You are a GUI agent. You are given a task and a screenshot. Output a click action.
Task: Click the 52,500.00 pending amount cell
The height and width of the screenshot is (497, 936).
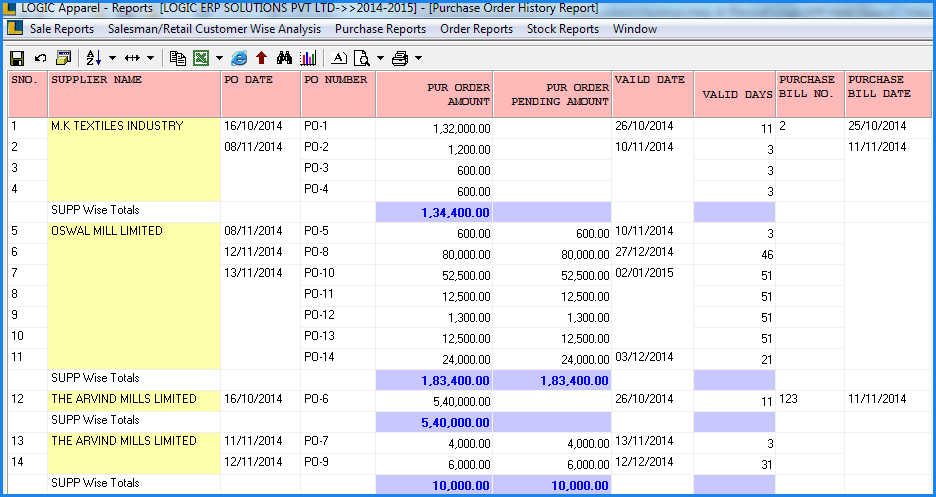(553, 276)
